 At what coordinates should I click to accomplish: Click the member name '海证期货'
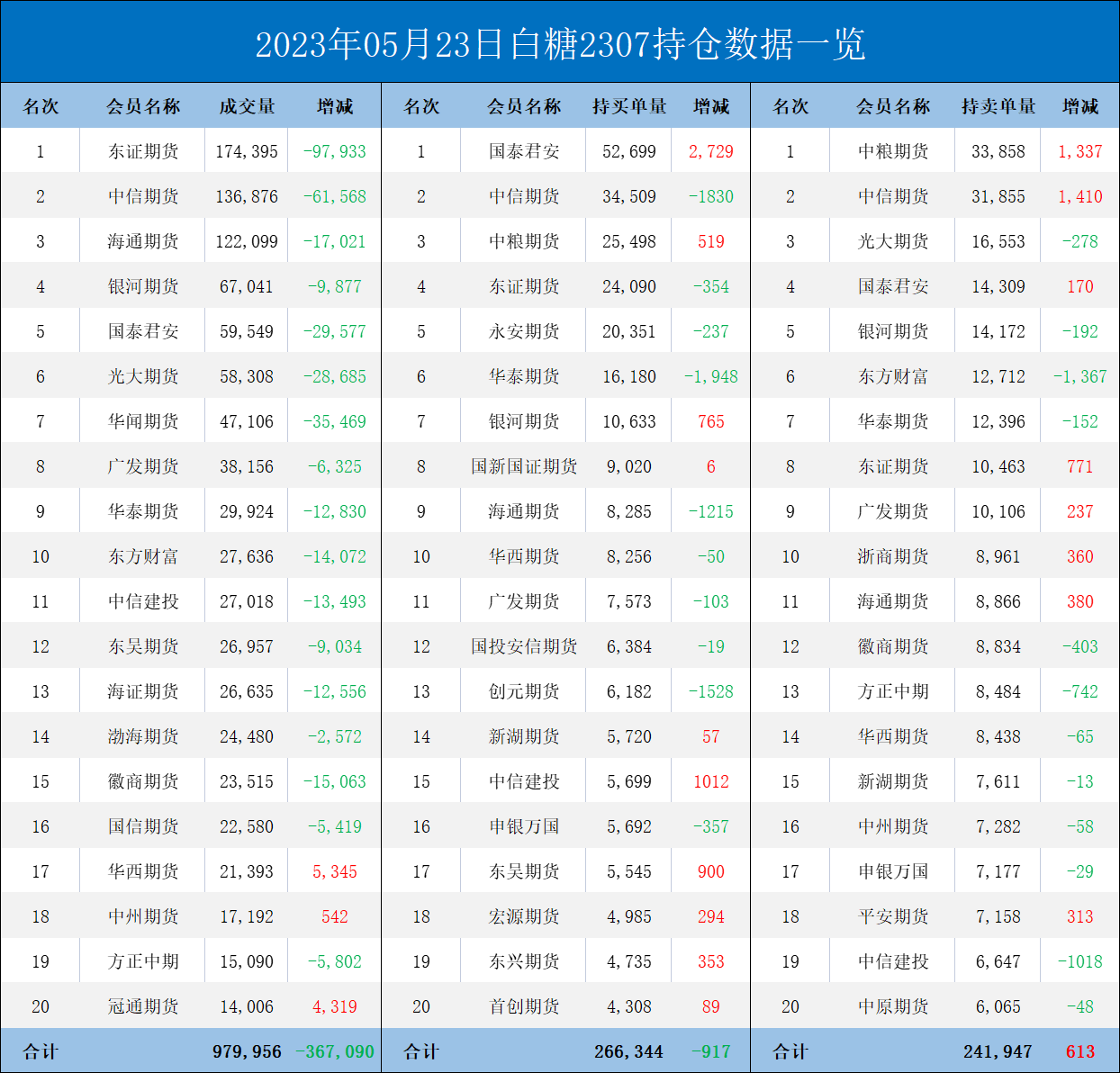(143, 691)
